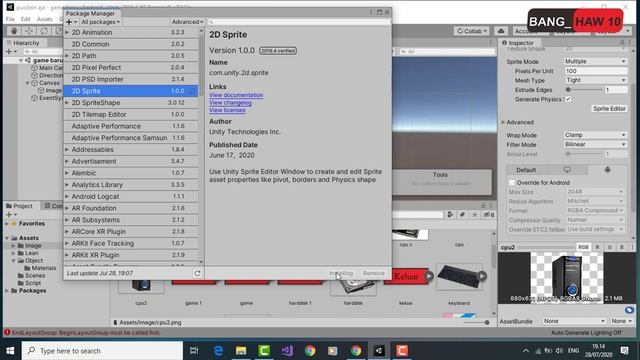Open Microsoft Edge from taskbar
Screen dimensions: 640x360
pos(218,351)
